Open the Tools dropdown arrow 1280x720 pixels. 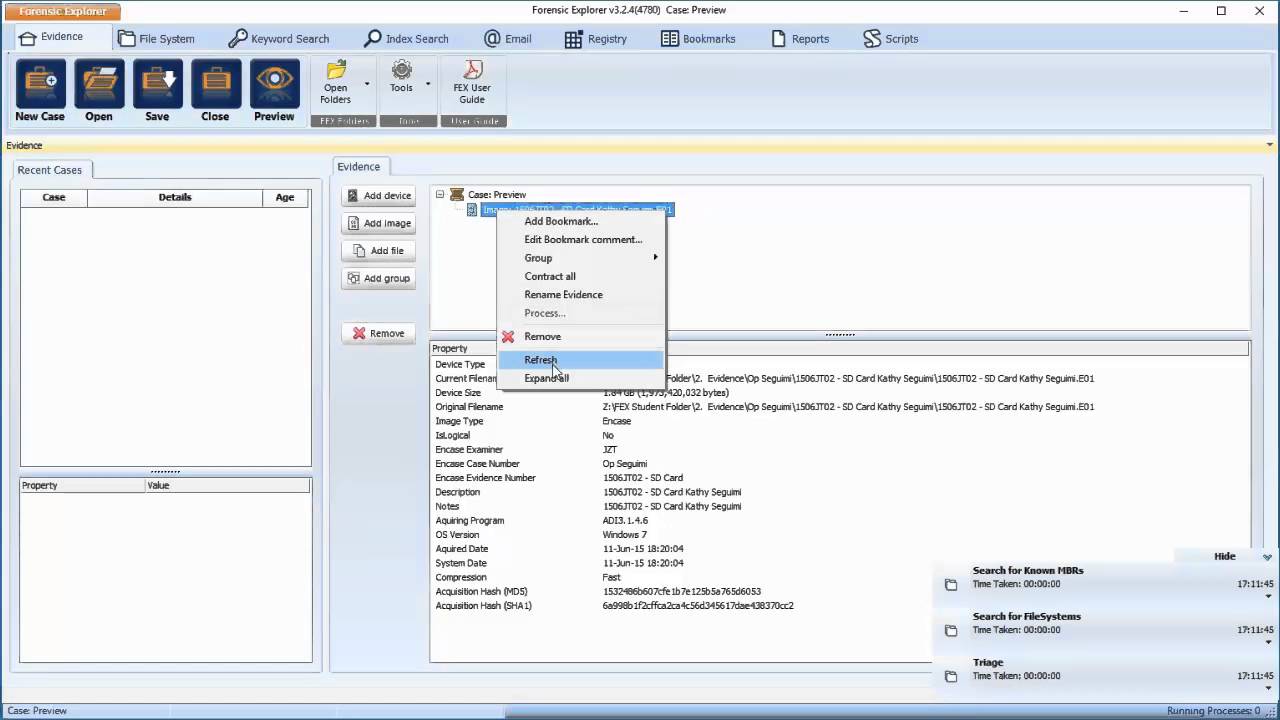428,84
